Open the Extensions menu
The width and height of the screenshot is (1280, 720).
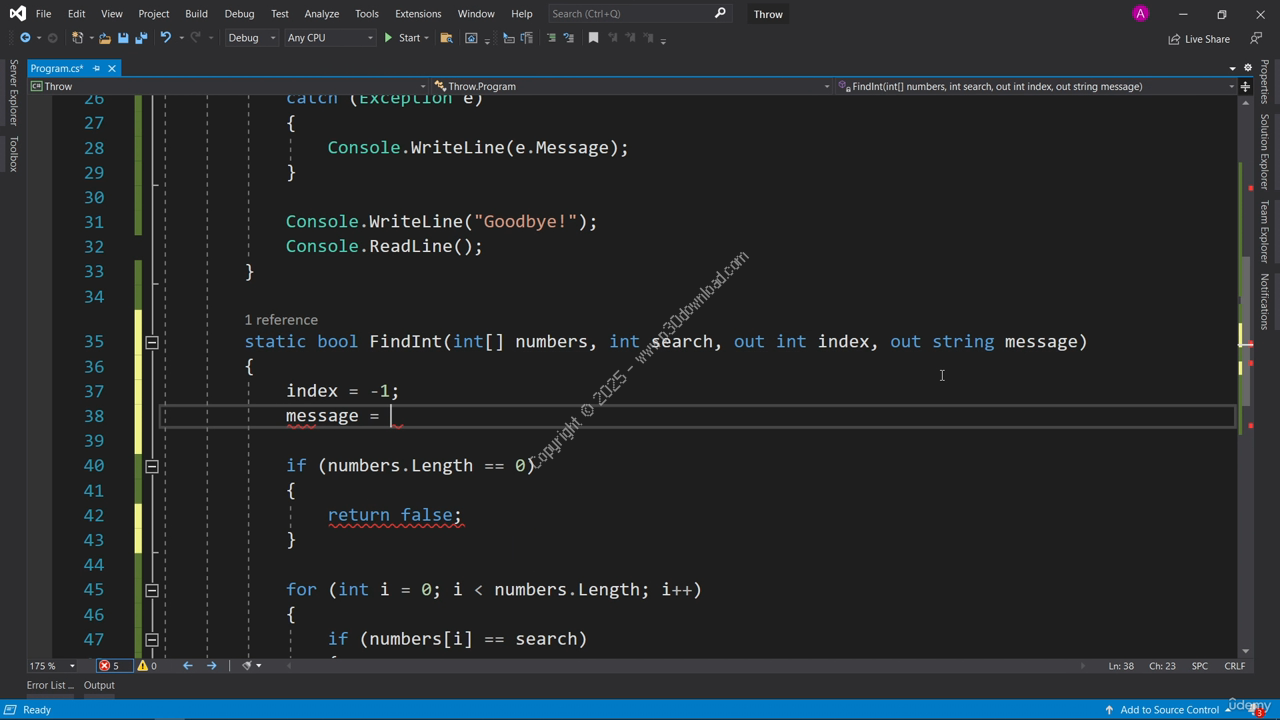418,14
